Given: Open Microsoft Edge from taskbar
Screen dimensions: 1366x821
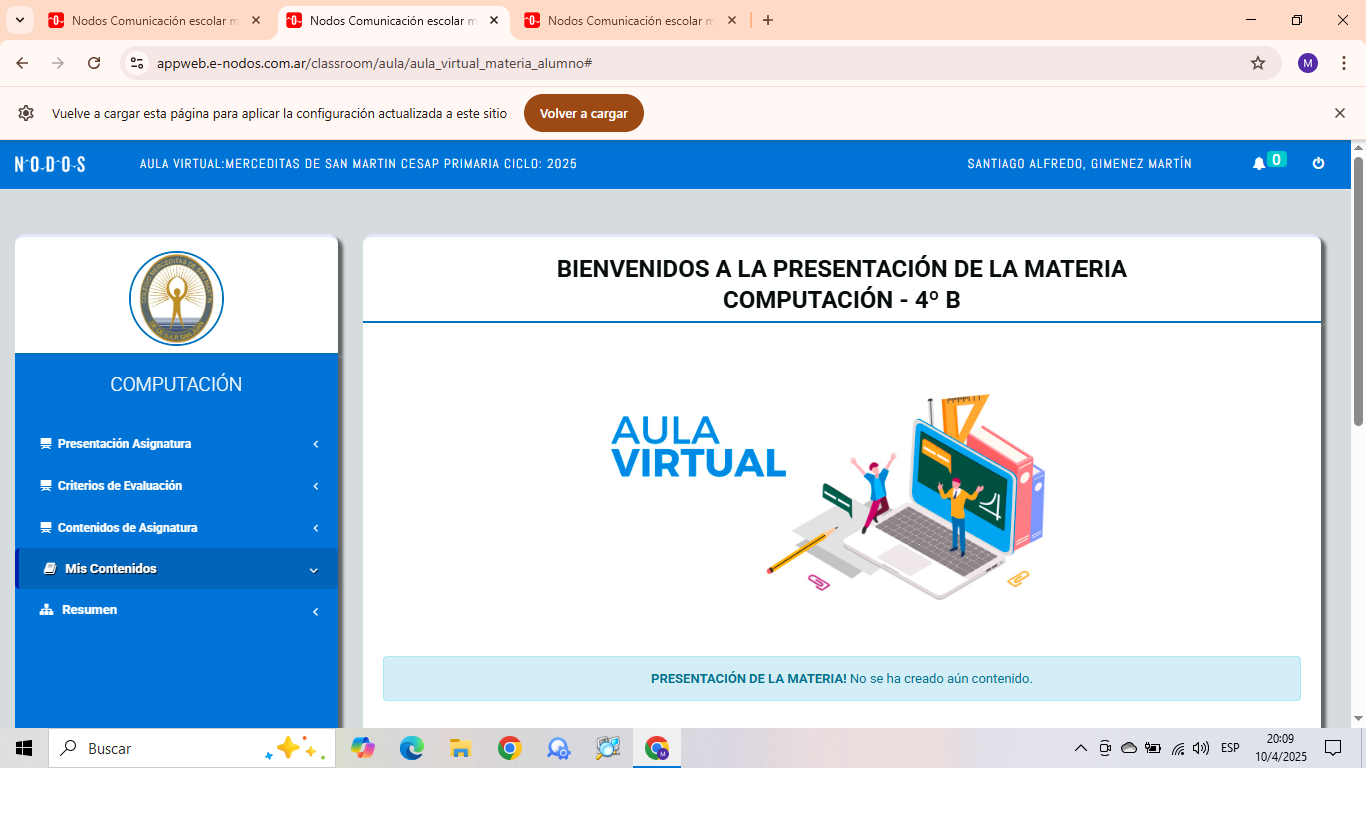Looking at the screenshot, I should tap(411, 748).
